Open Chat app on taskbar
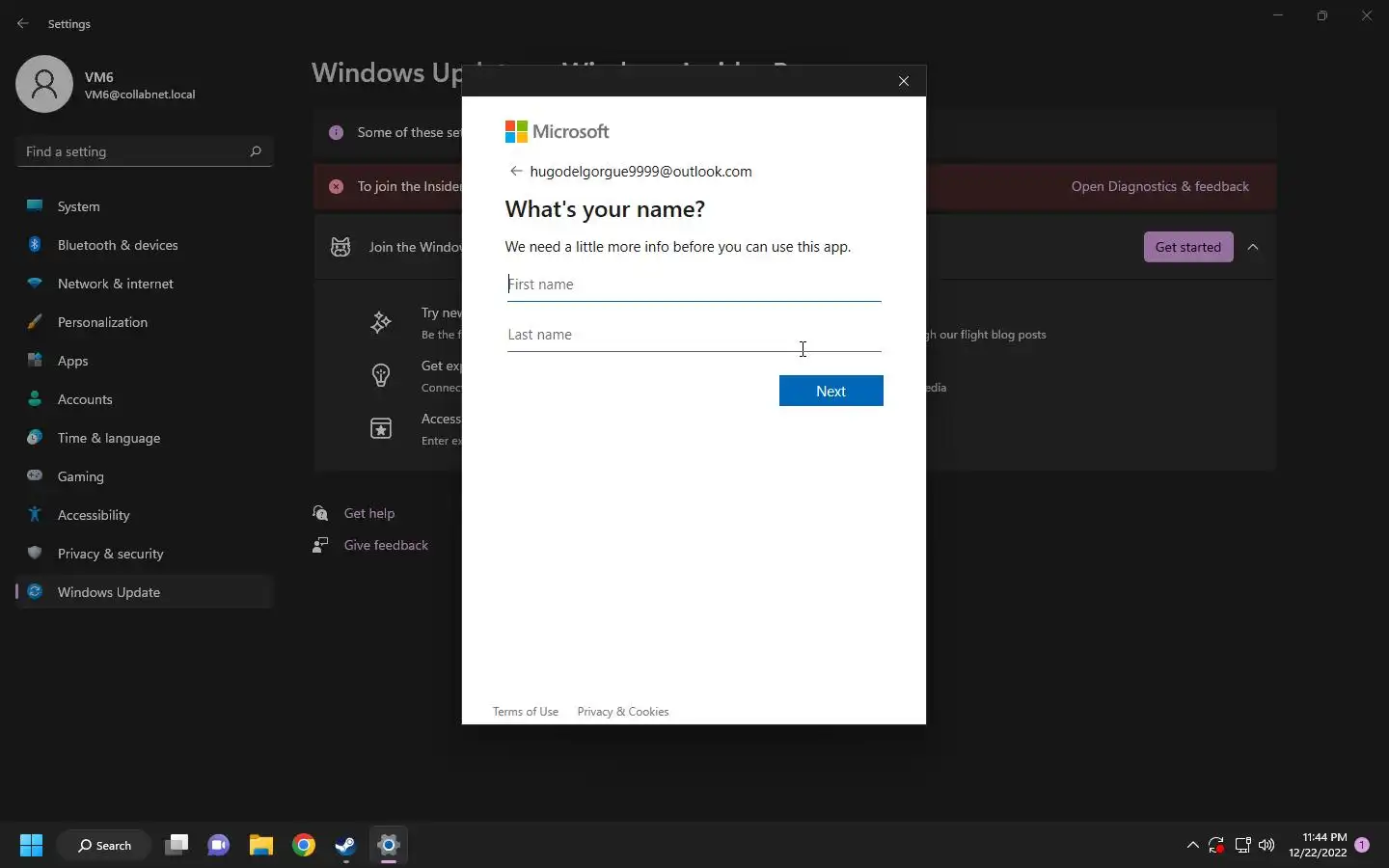Viewport: 1389px width, 868px height. coord(219,846)
